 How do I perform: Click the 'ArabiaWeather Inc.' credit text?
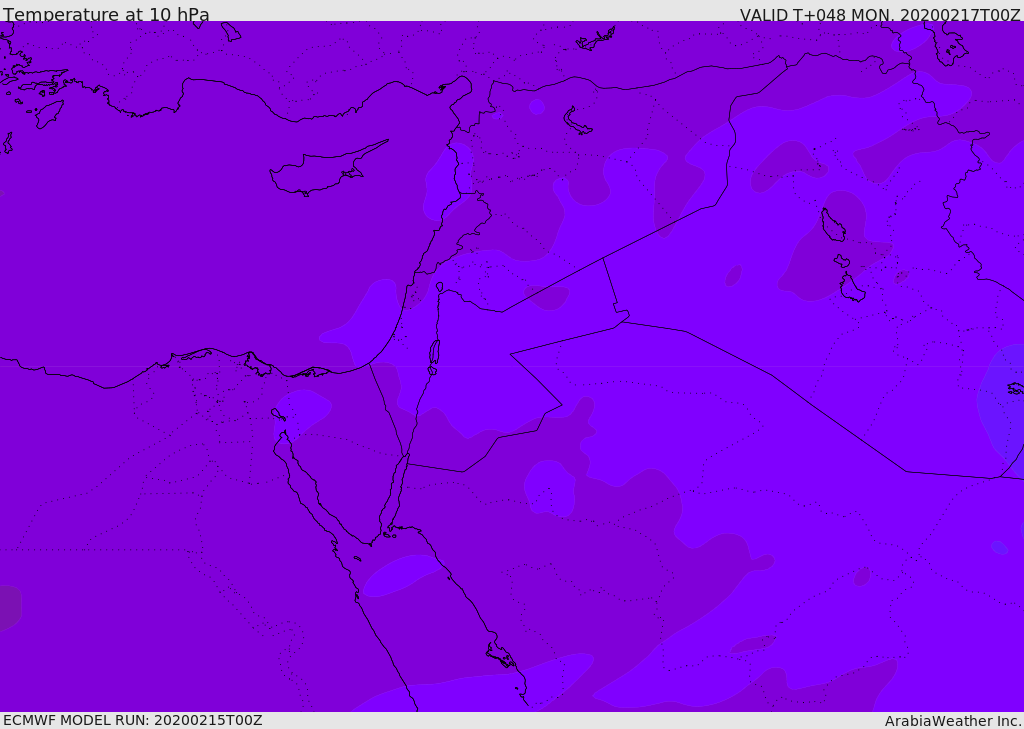[x=954, y=721]
